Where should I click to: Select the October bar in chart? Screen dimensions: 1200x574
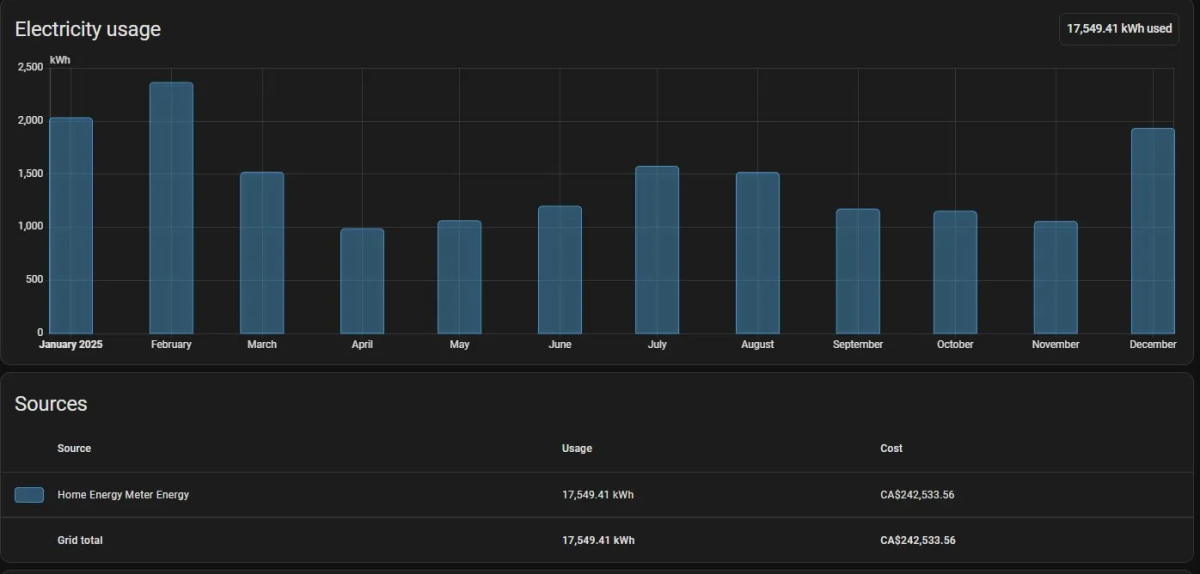(955, 272)
